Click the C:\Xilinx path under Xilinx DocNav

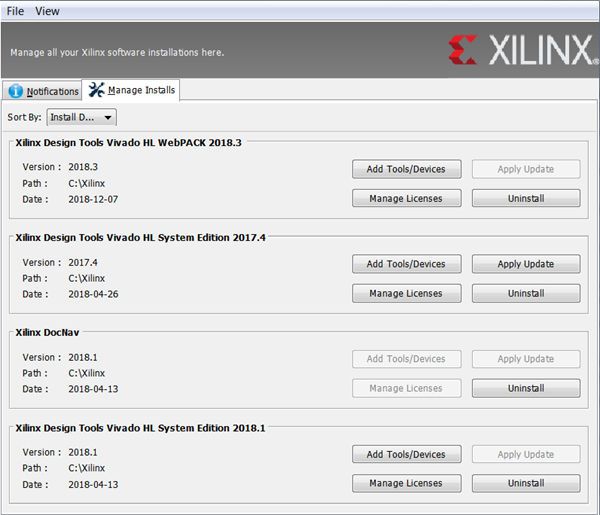[x=86, y=373]
